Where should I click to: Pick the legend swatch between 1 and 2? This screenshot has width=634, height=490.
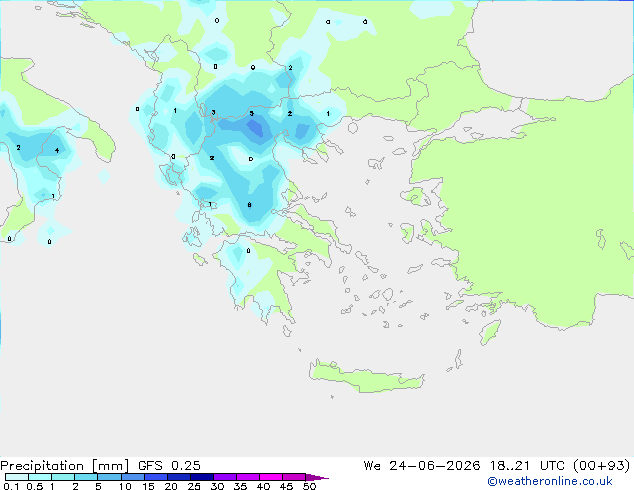pos(63,477)
